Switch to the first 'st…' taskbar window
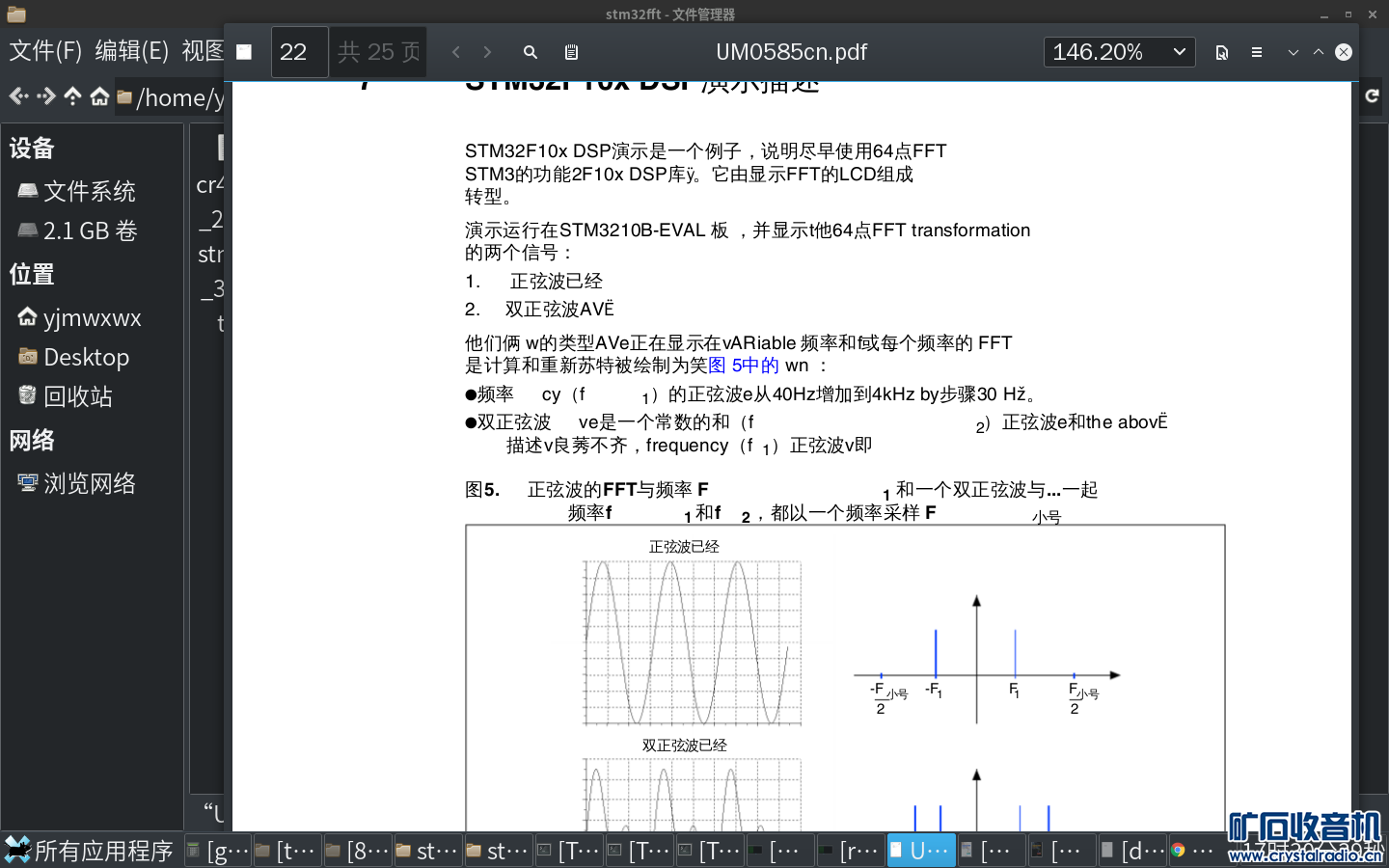The height and width of the screenshot is (868, 1389). [428, 851]
